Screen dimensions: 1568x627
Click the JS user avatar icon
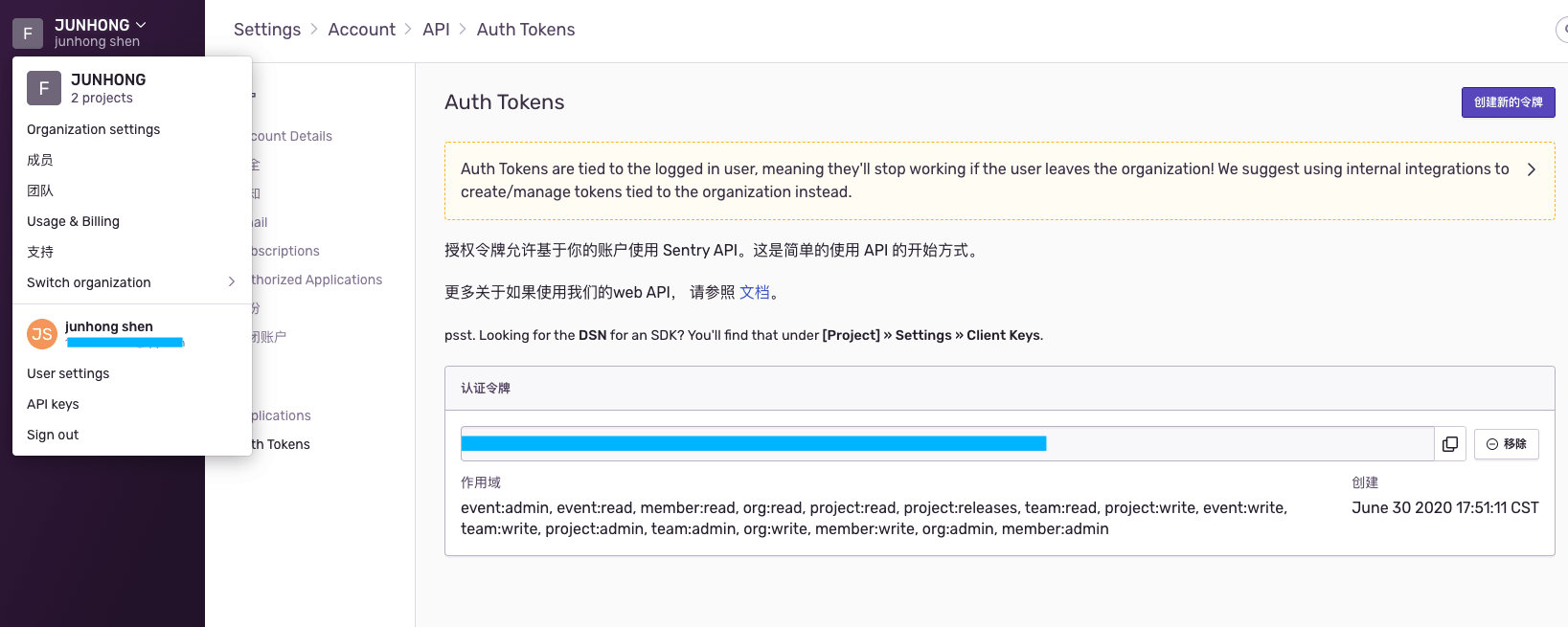click(42, 334)
